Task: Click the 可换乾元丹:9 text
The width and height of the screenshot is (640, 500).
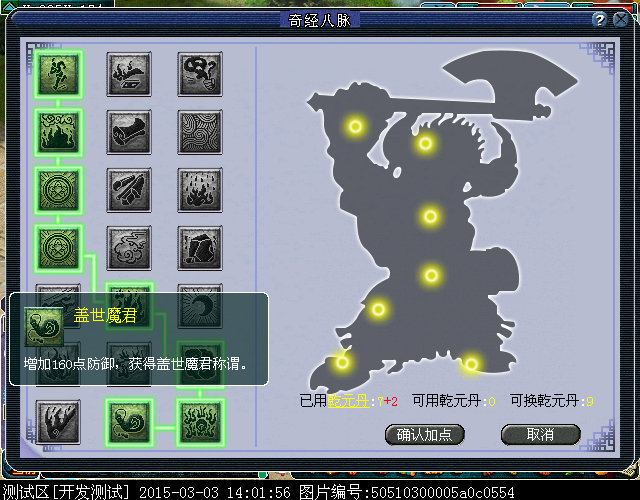Action: pyautogui.click(x=551, y=401)
